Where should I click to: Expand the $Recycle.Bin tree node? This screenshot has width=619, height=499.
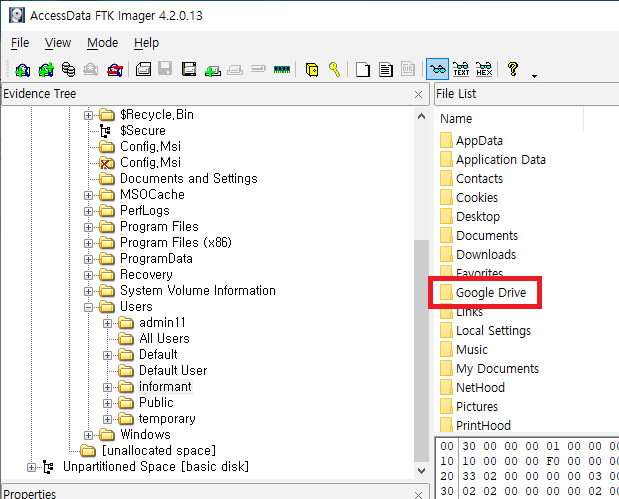click(x=88, y=115)
